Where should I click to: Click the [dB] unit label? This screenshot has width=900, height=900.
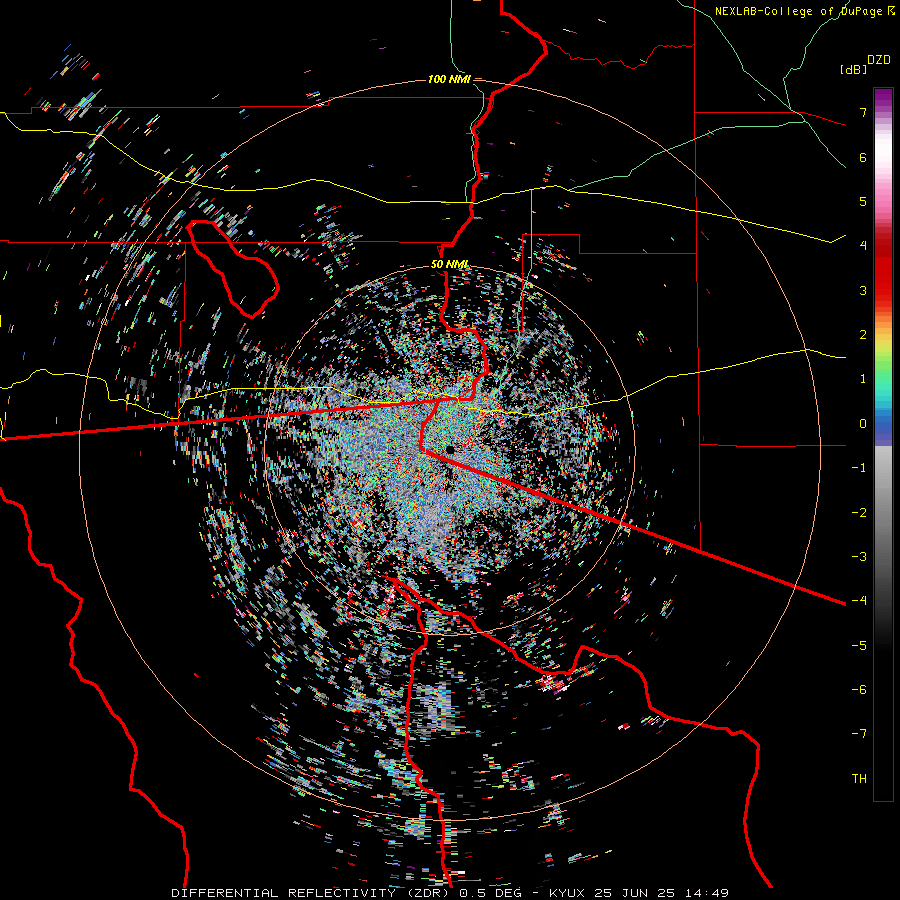(x=853, y=69)
